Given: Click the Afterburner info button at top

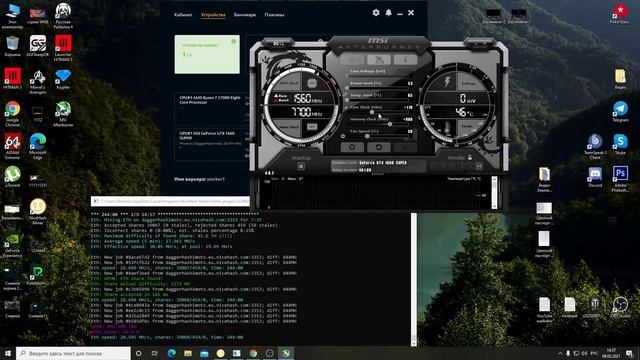Looking at the screenshot, I should [405, 60].
